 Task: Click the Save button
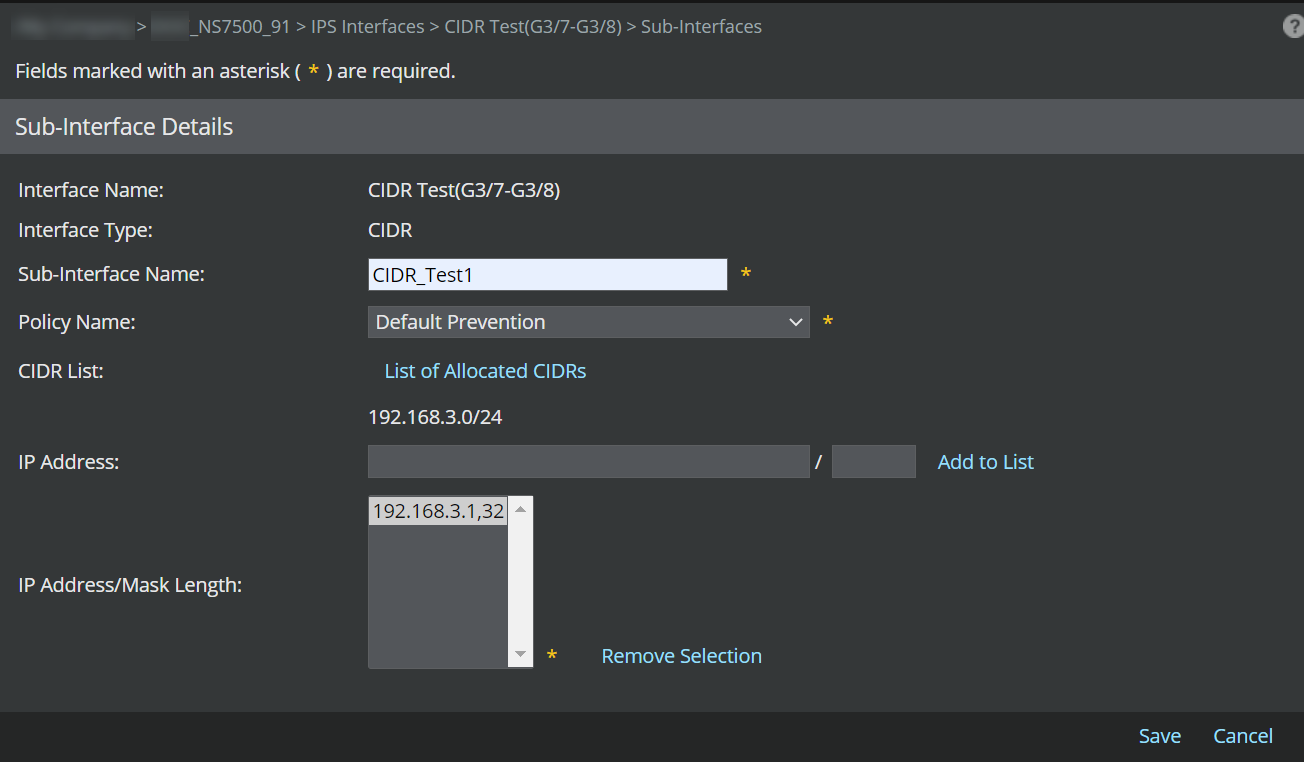pyautogui.click(x=1160, y=736)
